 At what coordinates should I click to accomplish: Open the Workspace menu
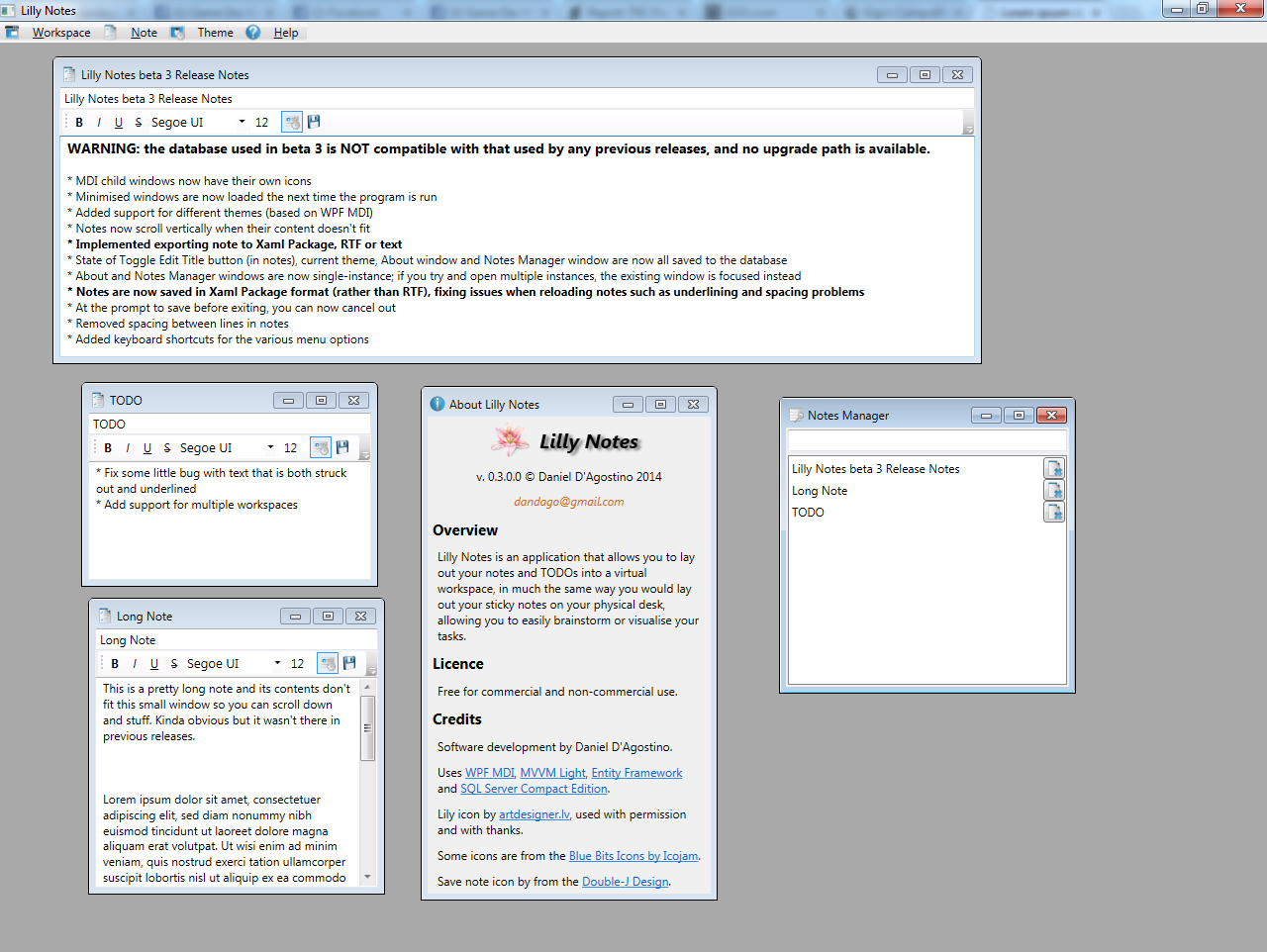pyautogui.click(x=60, y=33)
